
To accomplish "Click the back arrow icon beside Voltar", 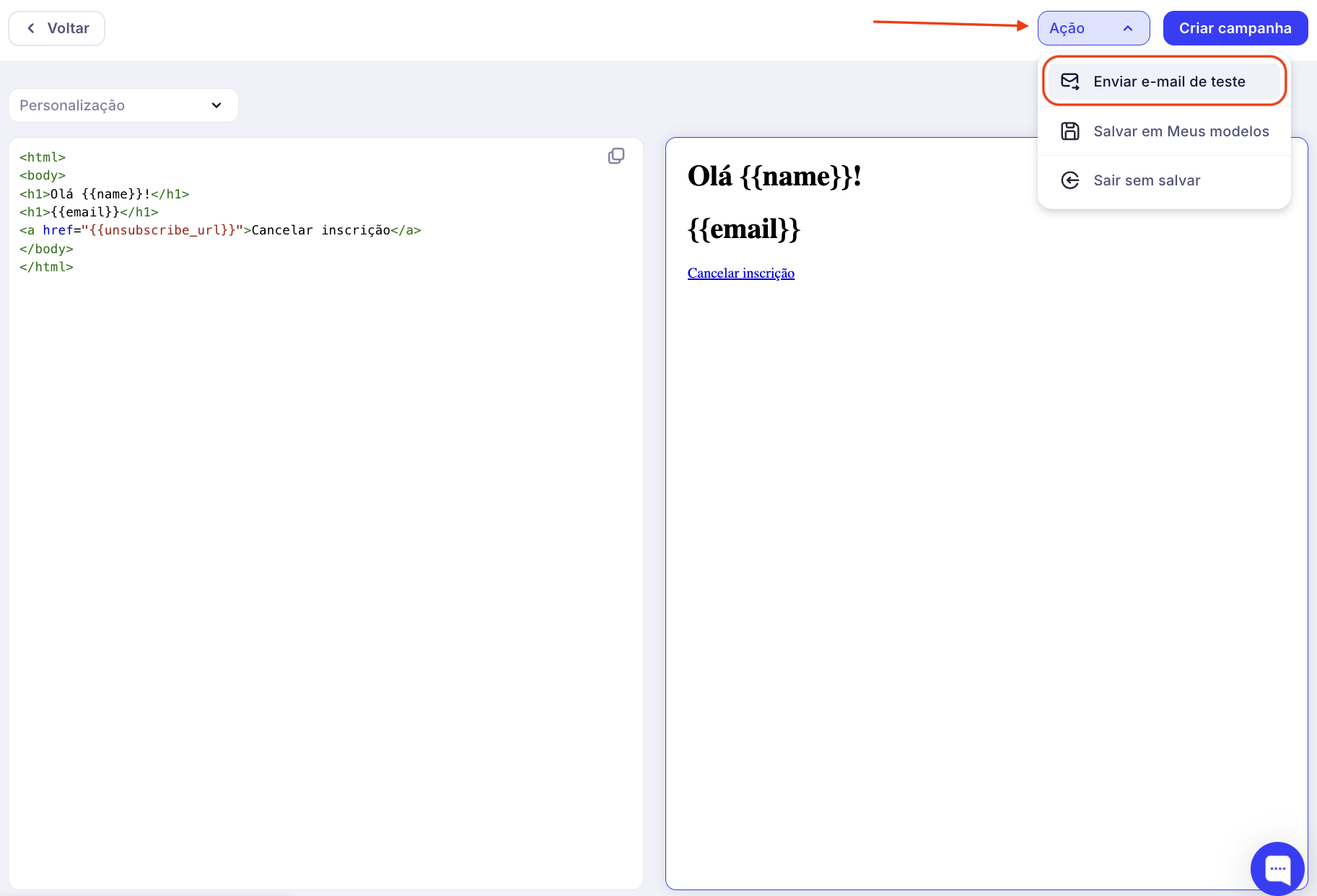I will click(x=31, y=28).
